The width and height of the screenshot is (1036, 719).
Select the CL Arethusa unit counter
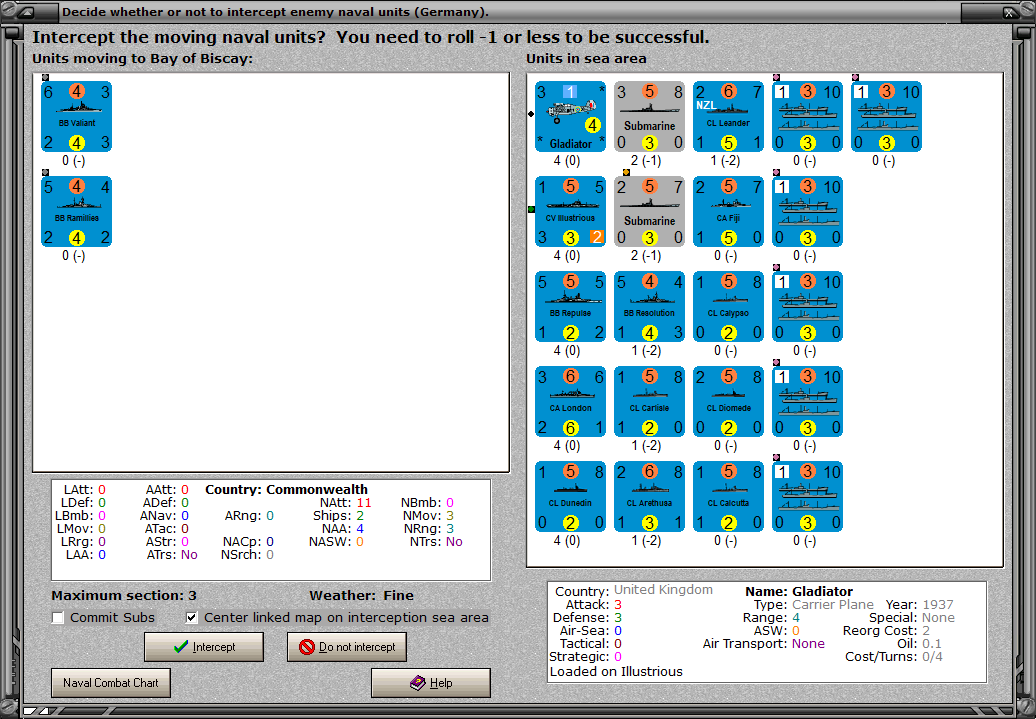(x=649, y=497)
